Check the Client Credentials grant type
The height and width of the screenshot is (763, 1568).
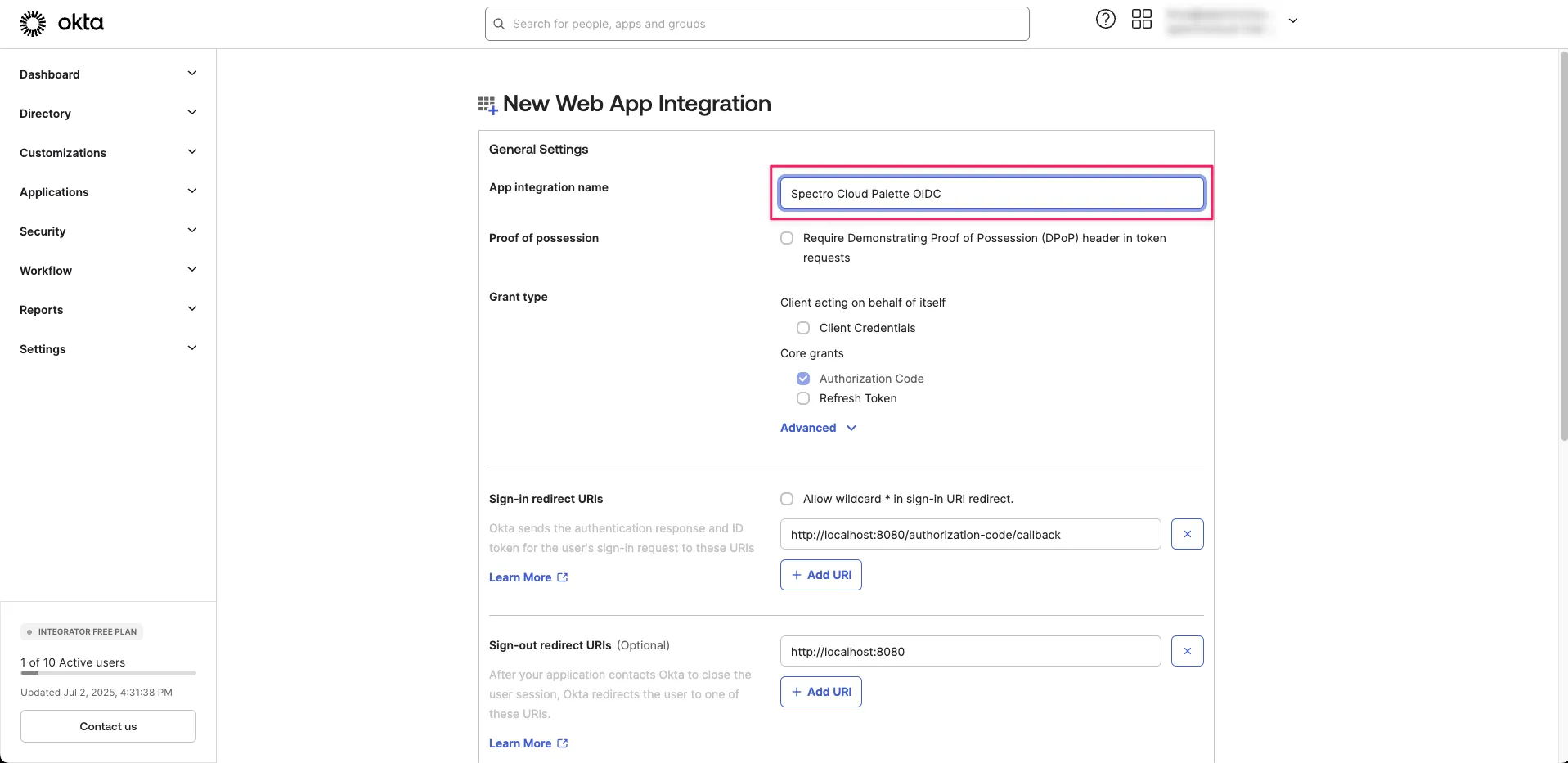tap(803, 327)
